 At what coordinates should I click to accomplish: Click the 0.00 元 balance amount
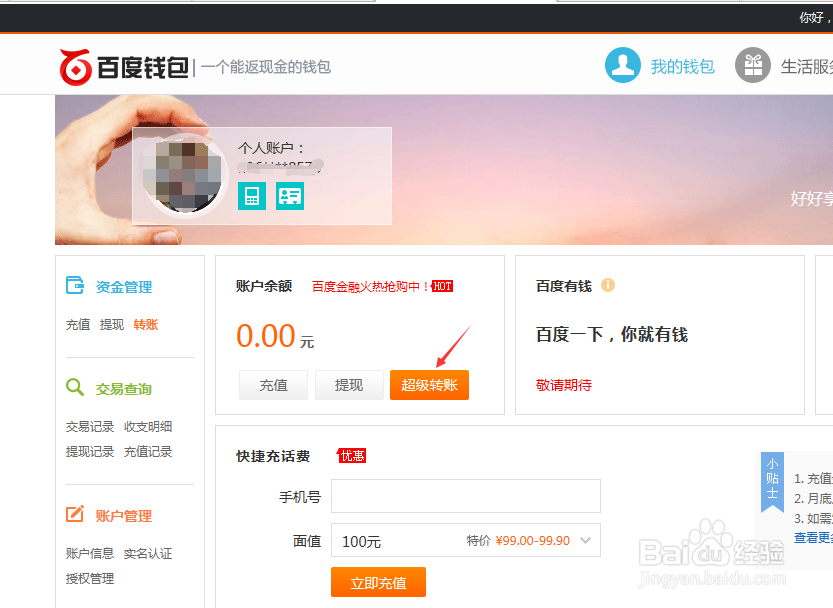point(275,336)
